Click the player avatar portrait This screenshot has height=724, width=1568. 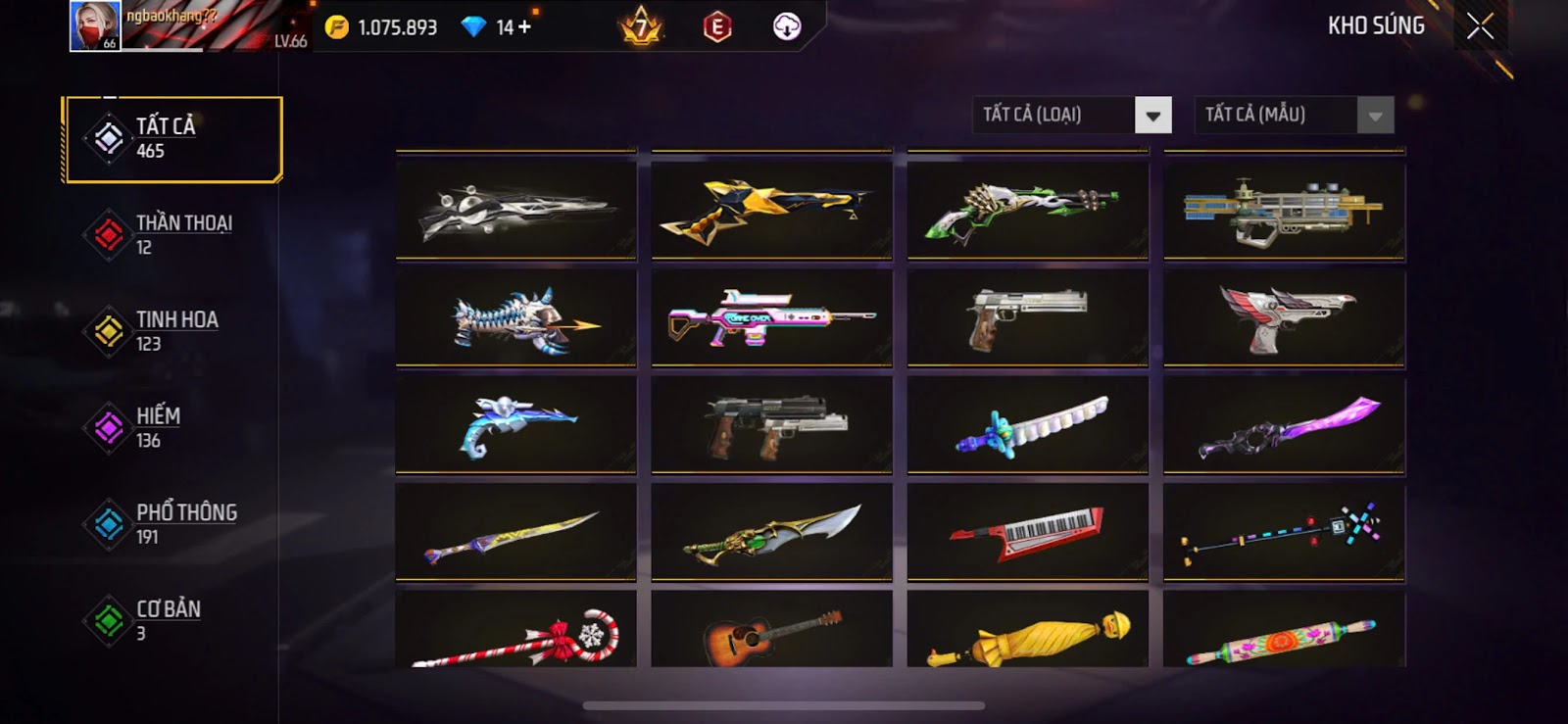point(95,26)
